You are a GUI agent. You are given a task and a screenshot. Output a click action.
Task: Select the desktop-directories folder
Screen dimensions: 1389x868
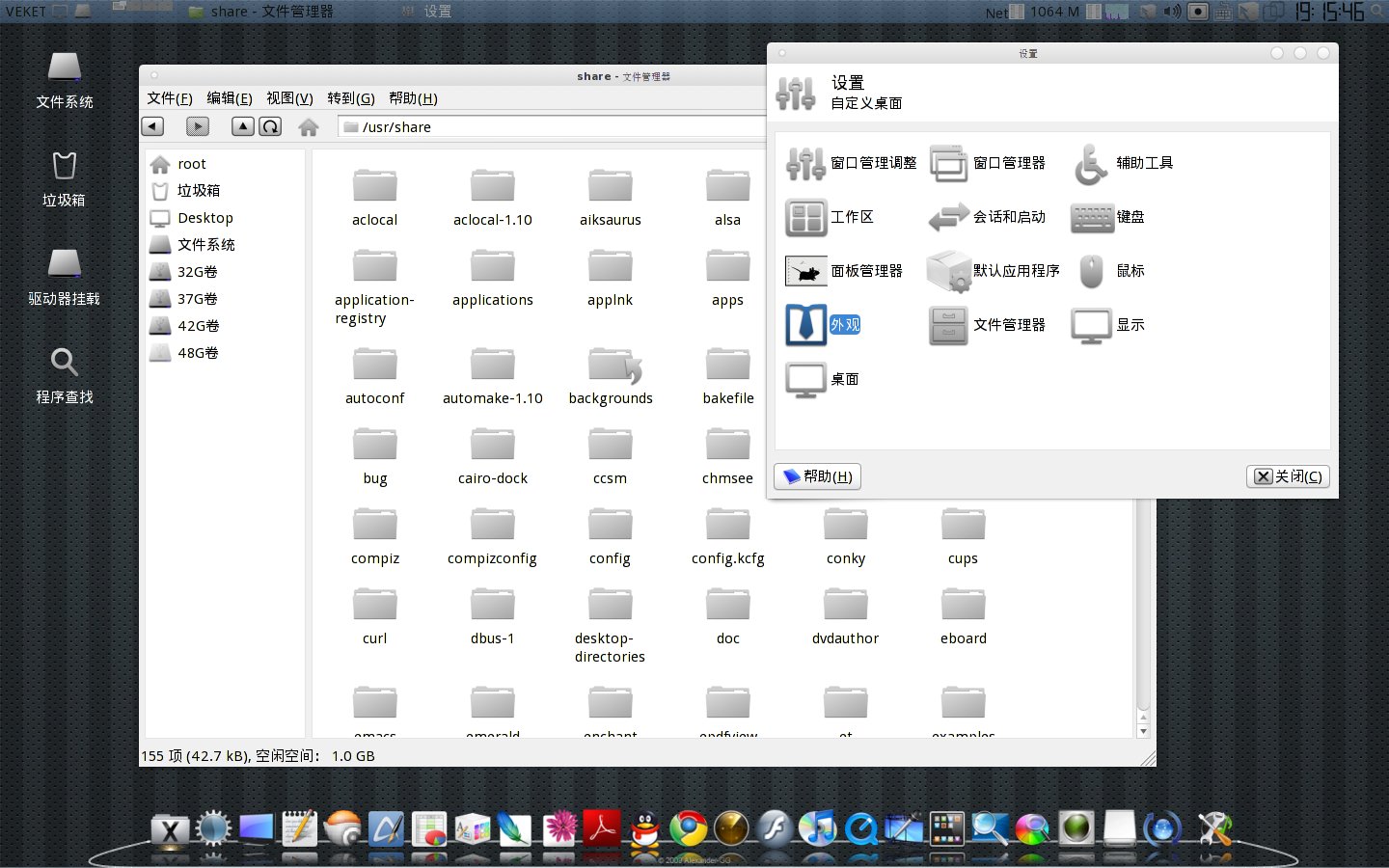point(610,625)
